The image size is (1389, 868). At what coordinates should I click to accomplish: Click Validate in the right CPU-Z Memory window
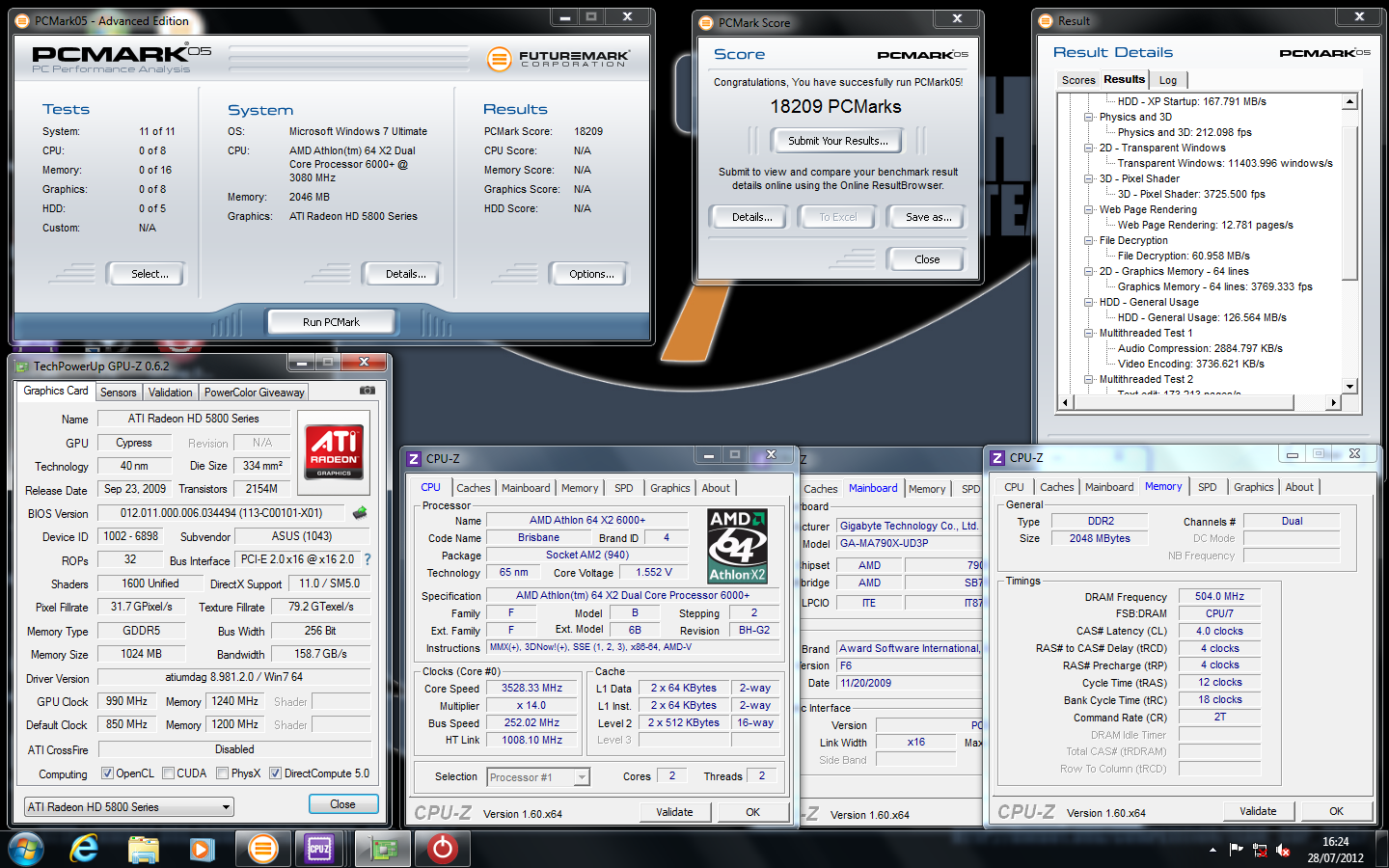(x=1258, y=811)
